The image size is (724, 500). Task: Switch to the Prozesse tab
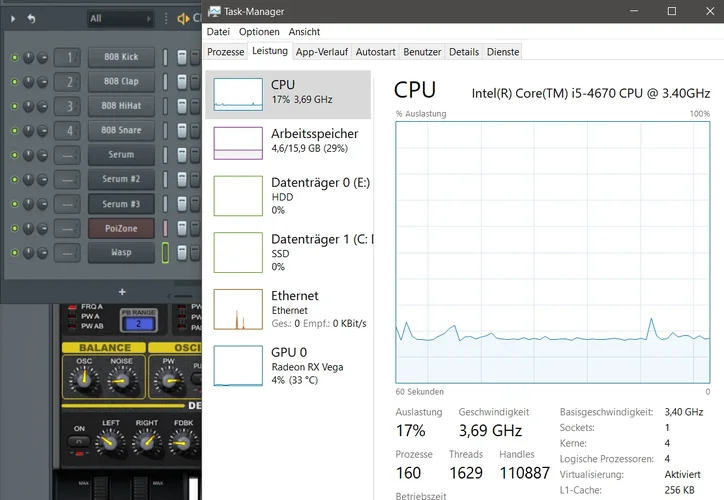coord(225,52)
